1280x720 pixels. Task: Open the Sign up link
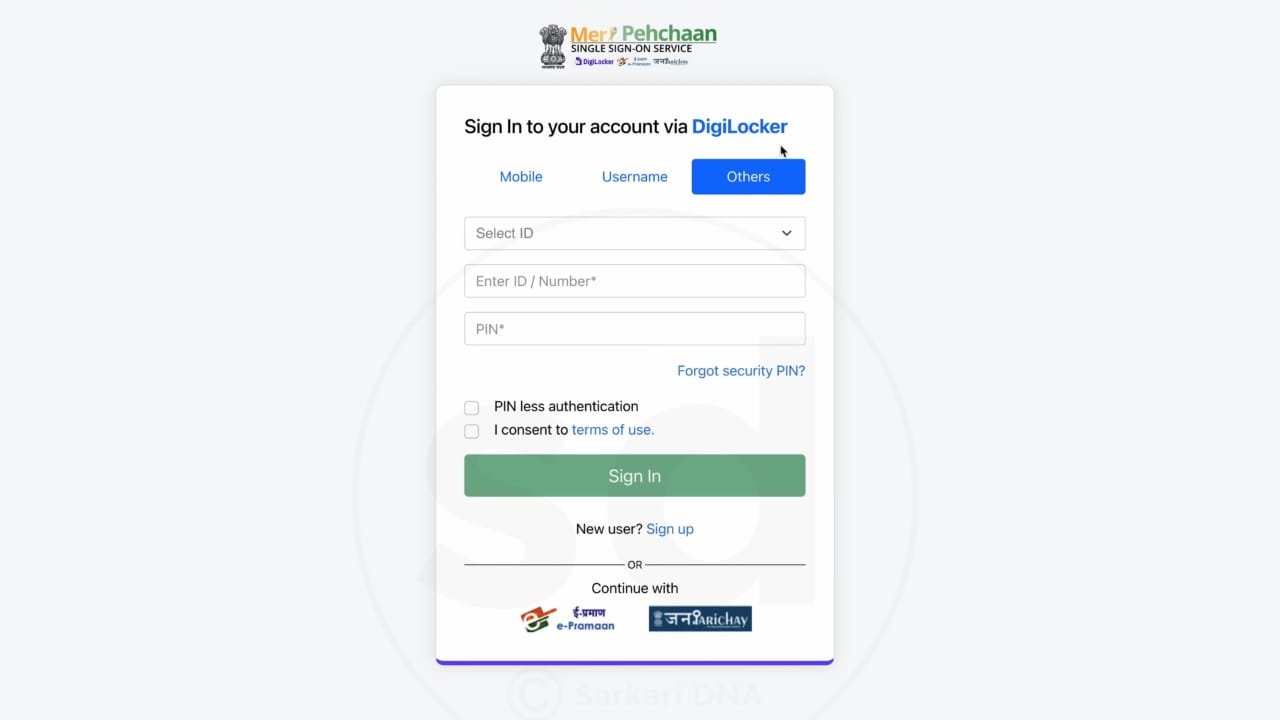point(670,529)
